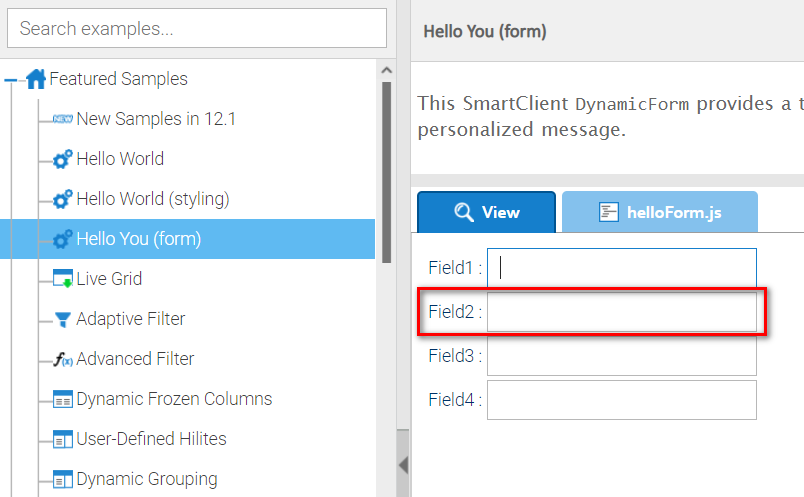
Task: Click the scroll up arrow in the tree
Action: pyautogui.click(x=386, y=69)
